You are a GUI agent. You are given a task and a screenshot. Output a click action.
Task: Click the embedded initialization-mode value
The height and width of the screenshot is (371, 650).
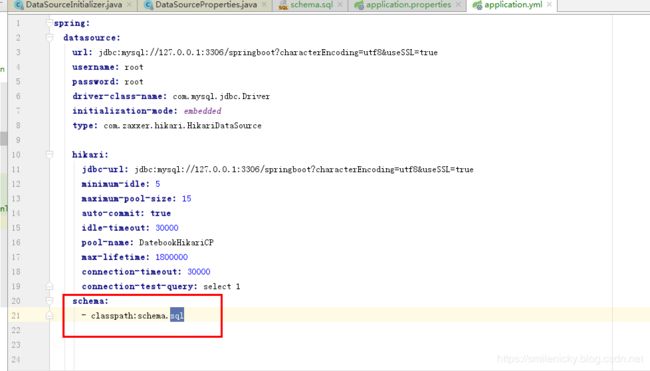click(x=202, y=111)
